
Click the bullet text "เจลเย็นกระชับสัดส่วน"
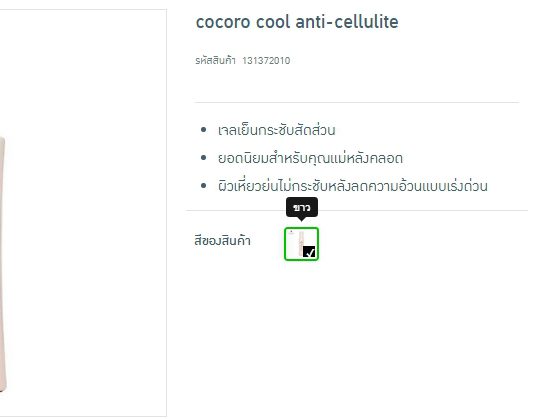[277, 130]
